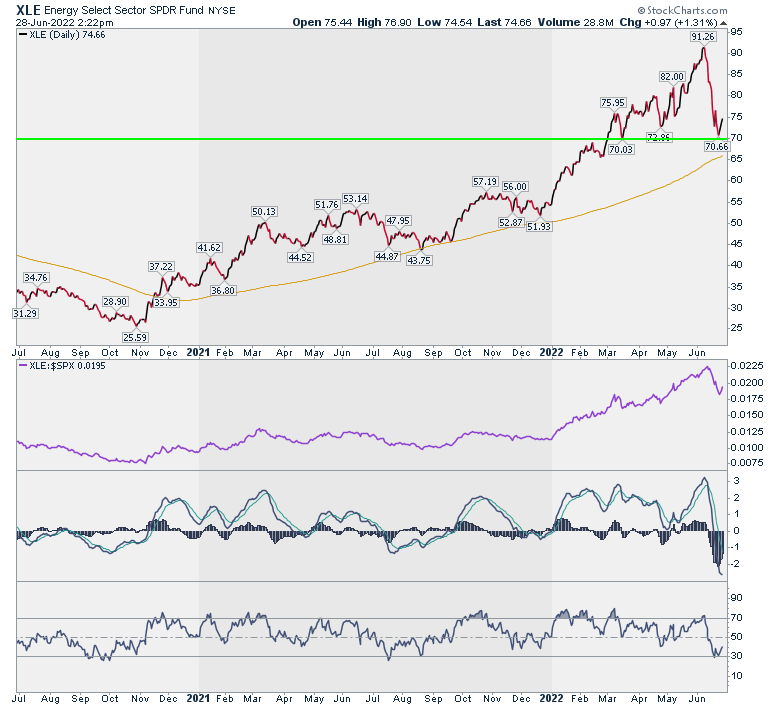780x707 pixels.
Task: Select the 'Open 75.44' value
Action: click(x=322, y=22)
